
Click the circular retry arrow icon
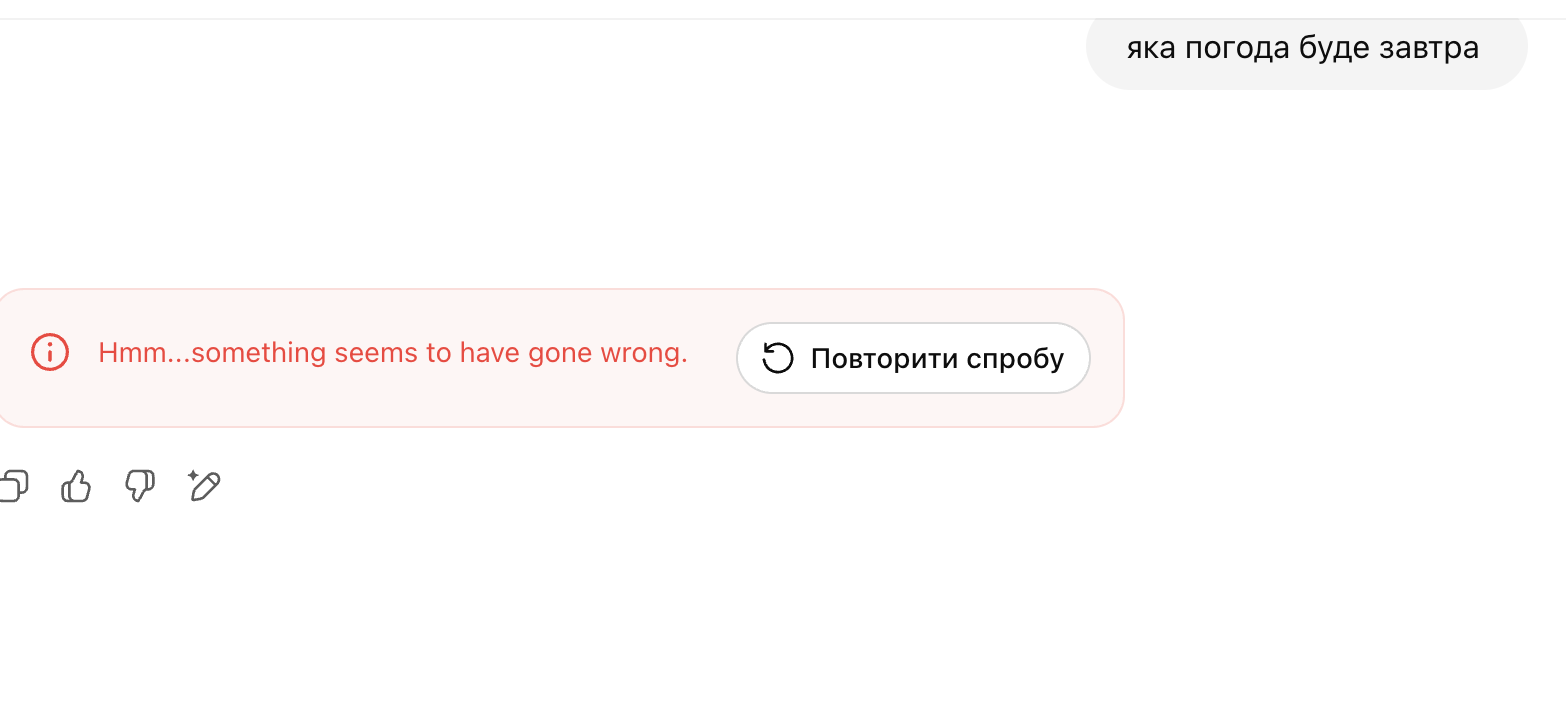tap(778, 358)
